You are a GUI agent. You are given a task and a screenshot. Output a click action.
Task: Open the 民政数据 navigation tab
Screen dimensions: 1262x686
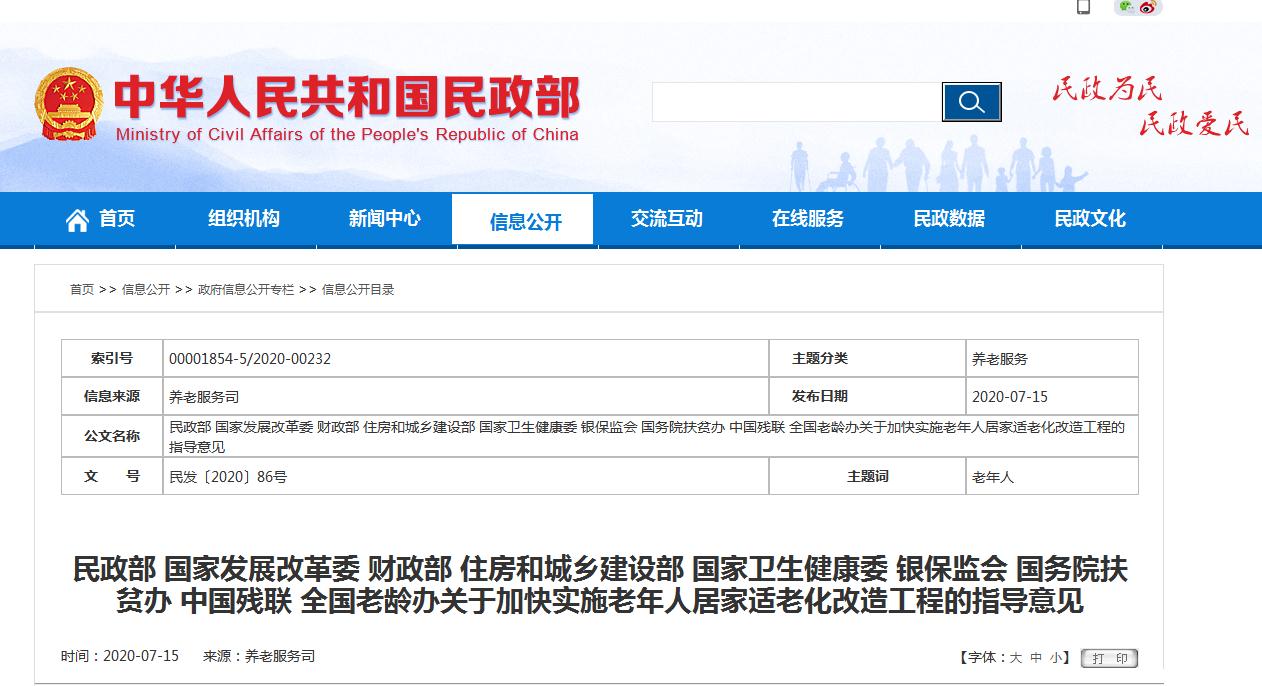[949, 219]
